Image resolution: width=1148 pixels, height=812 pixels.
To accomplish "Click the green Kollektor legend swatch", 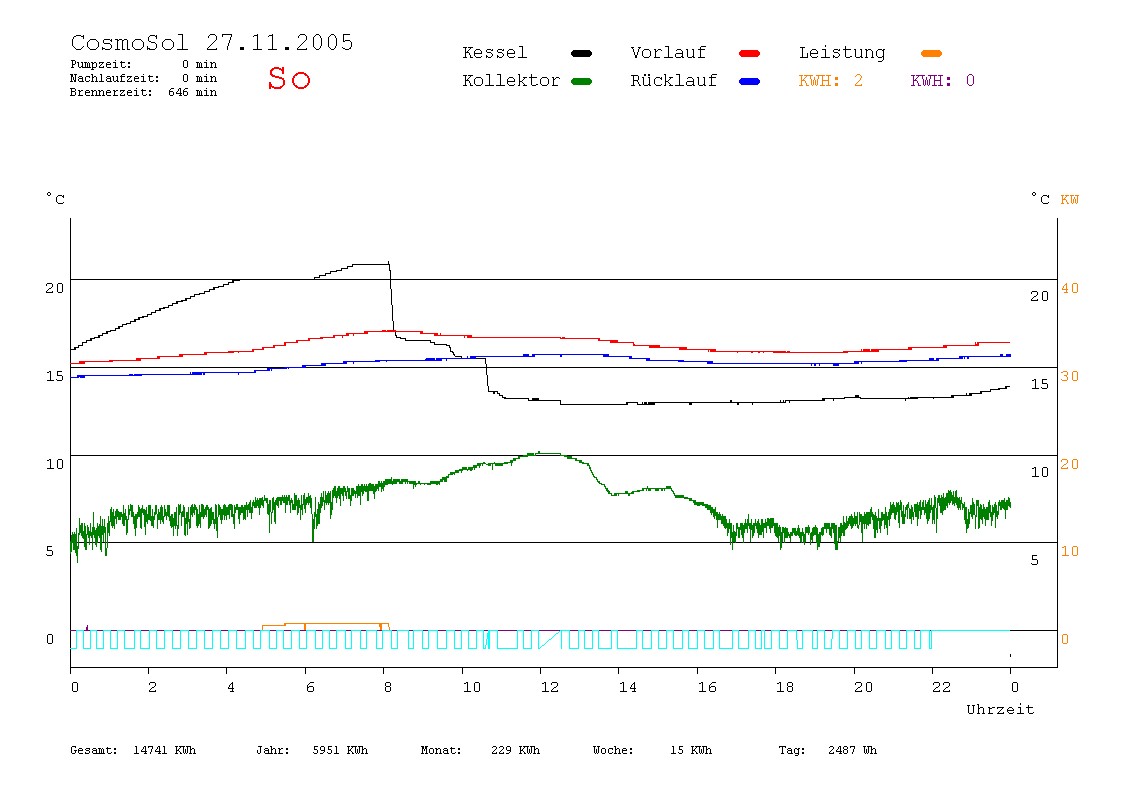I will pos(581,81).
